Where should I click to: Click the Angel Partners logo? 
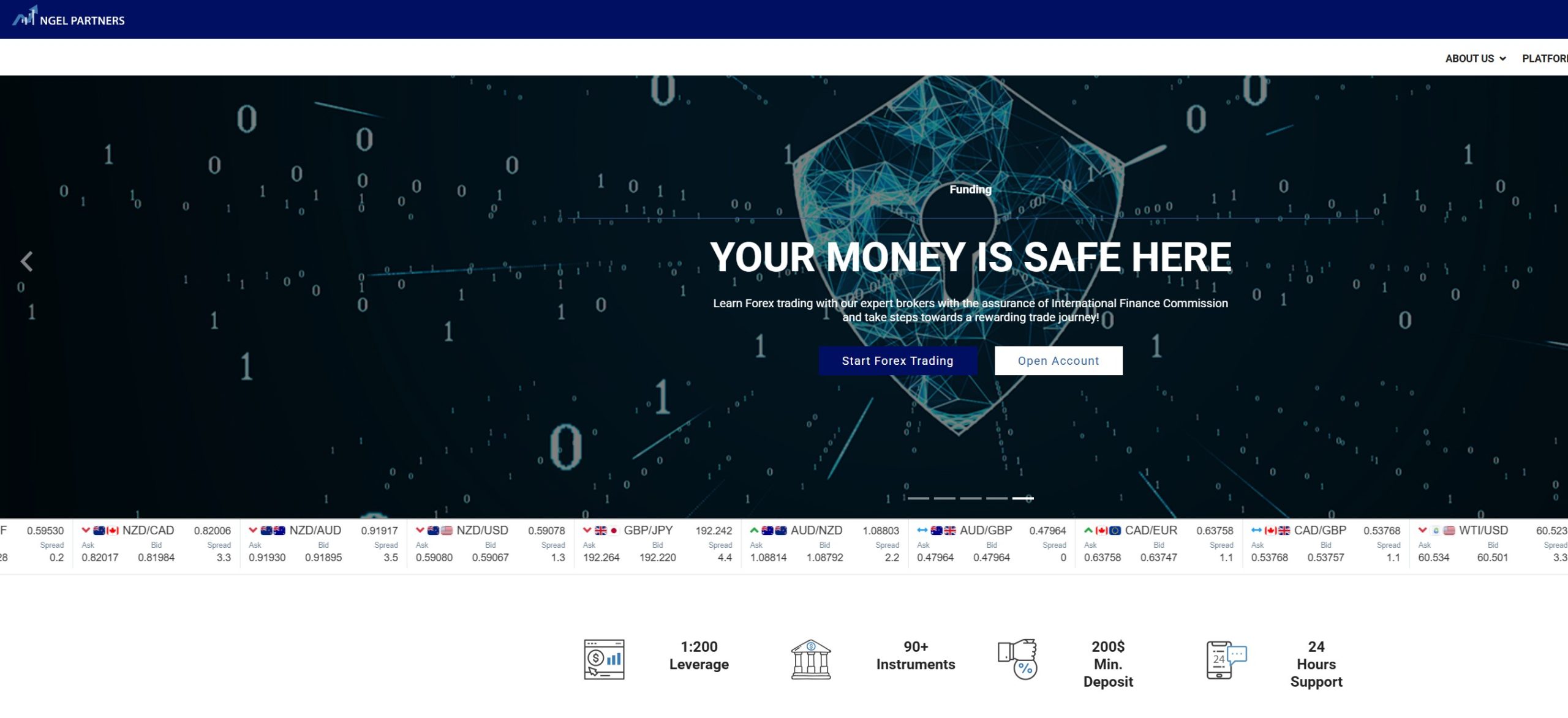(x=69, y=18)
